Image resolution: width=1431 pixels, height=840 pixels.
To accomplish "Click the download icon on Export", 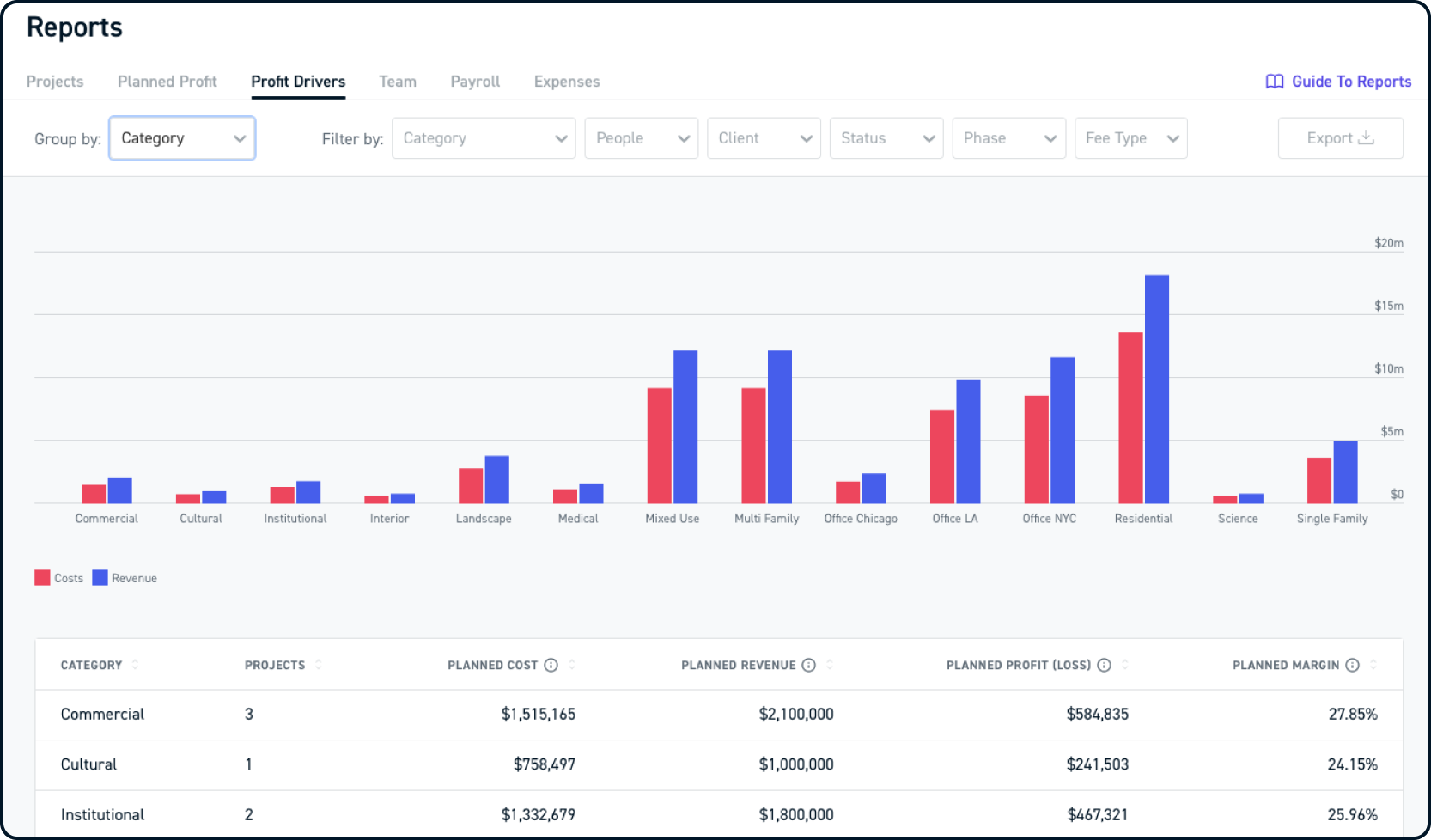I will (1367, 137).
